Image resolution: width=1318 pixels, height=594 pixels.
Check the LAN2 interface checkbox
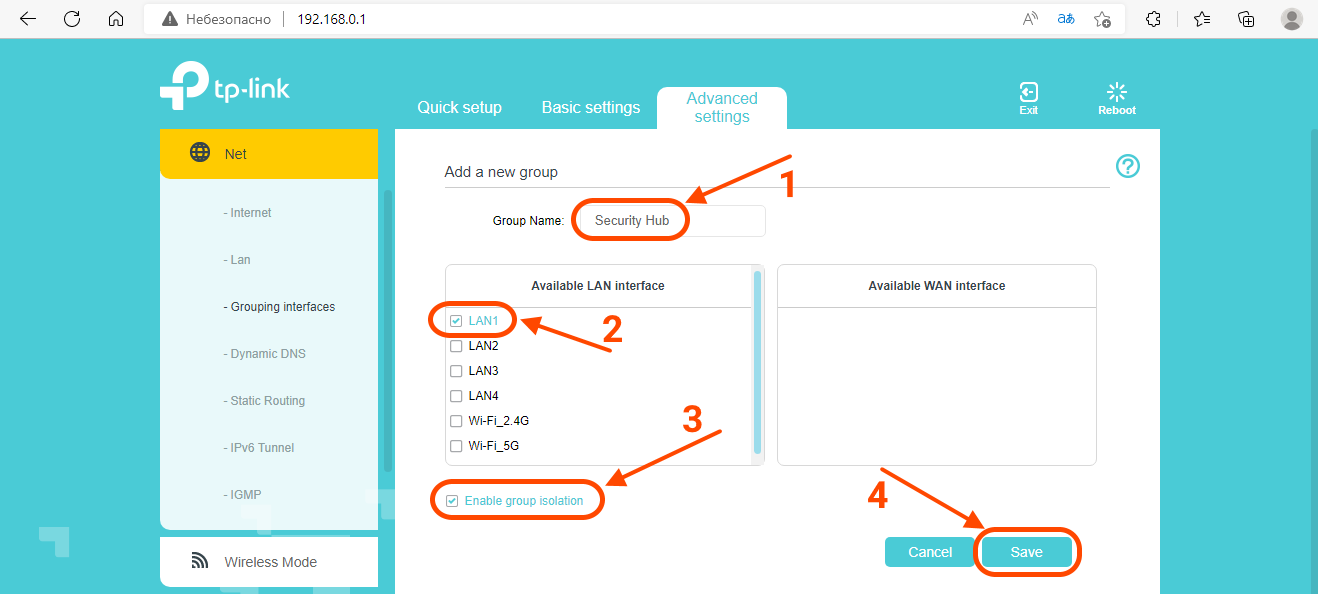(456, 346)
